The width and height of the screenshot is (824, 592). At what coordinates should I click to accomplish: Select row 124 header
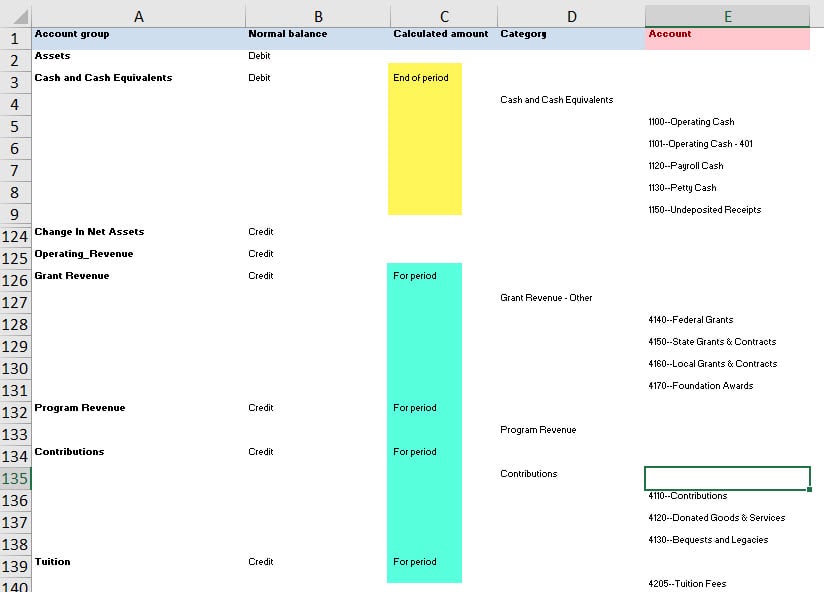coord(16,237)
